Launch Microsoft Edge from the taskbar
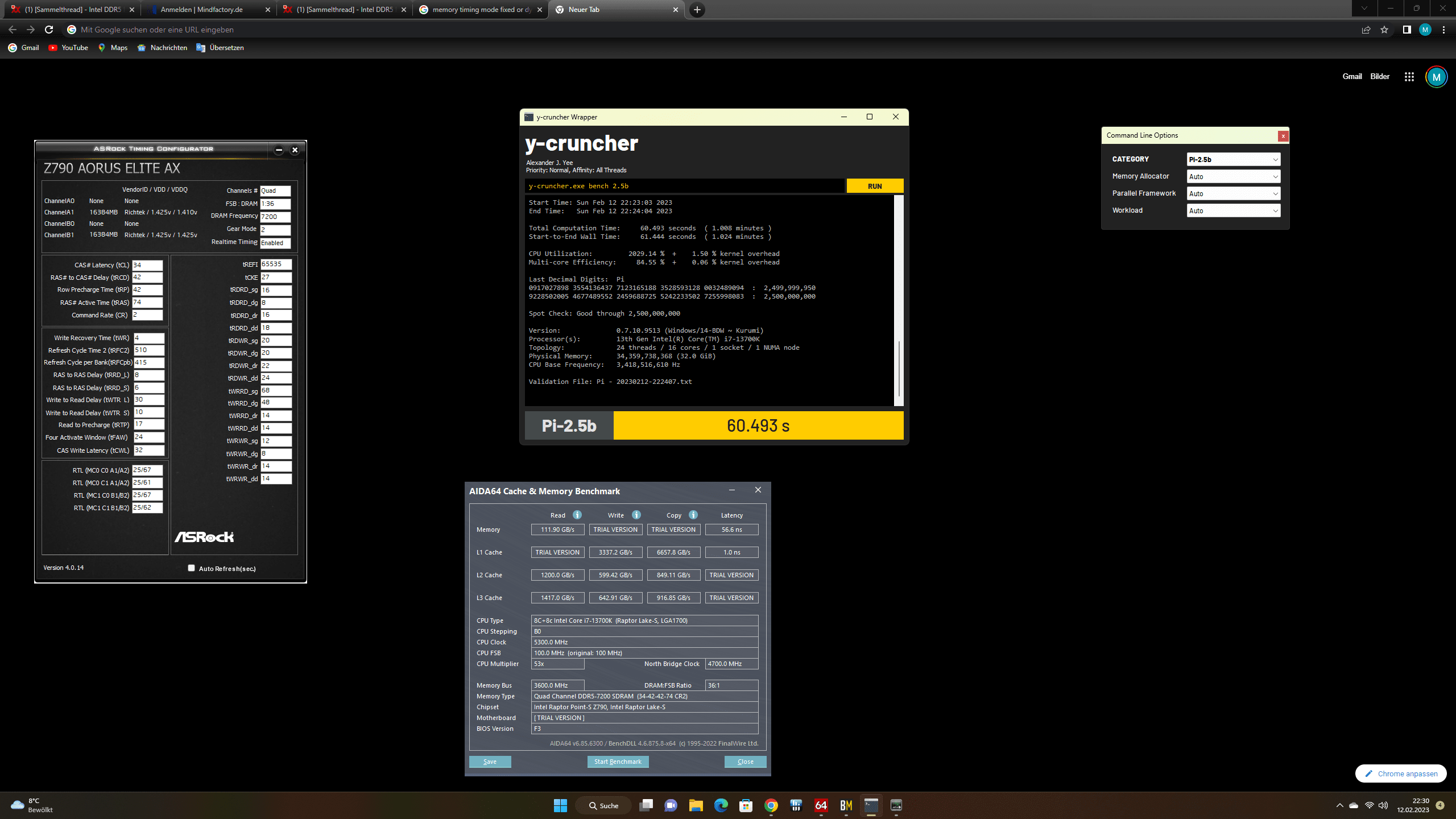Image resolution: width=1456 pixels, height=819 pixels. pos(721,805)
